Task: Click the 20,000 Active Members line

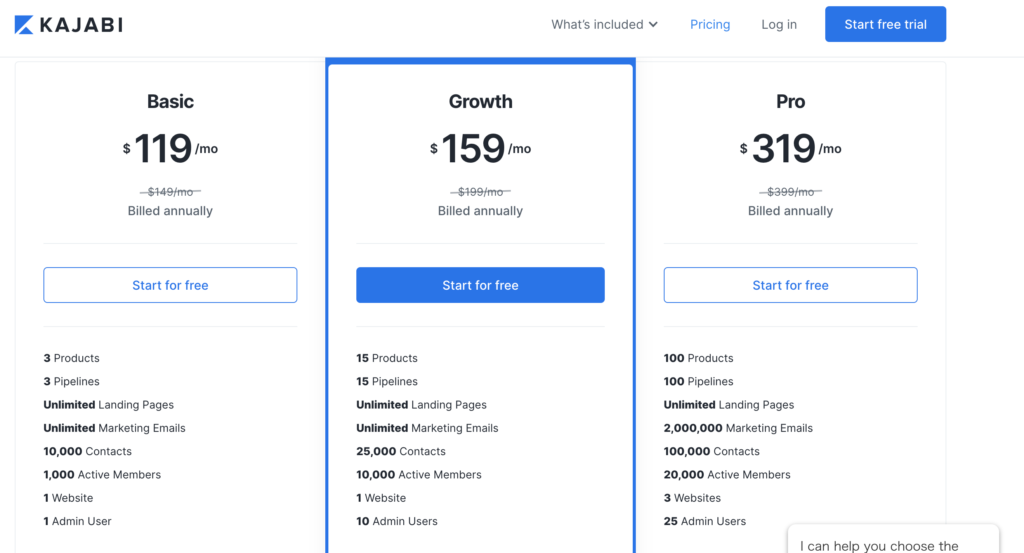Action: (x=727, y=475)
